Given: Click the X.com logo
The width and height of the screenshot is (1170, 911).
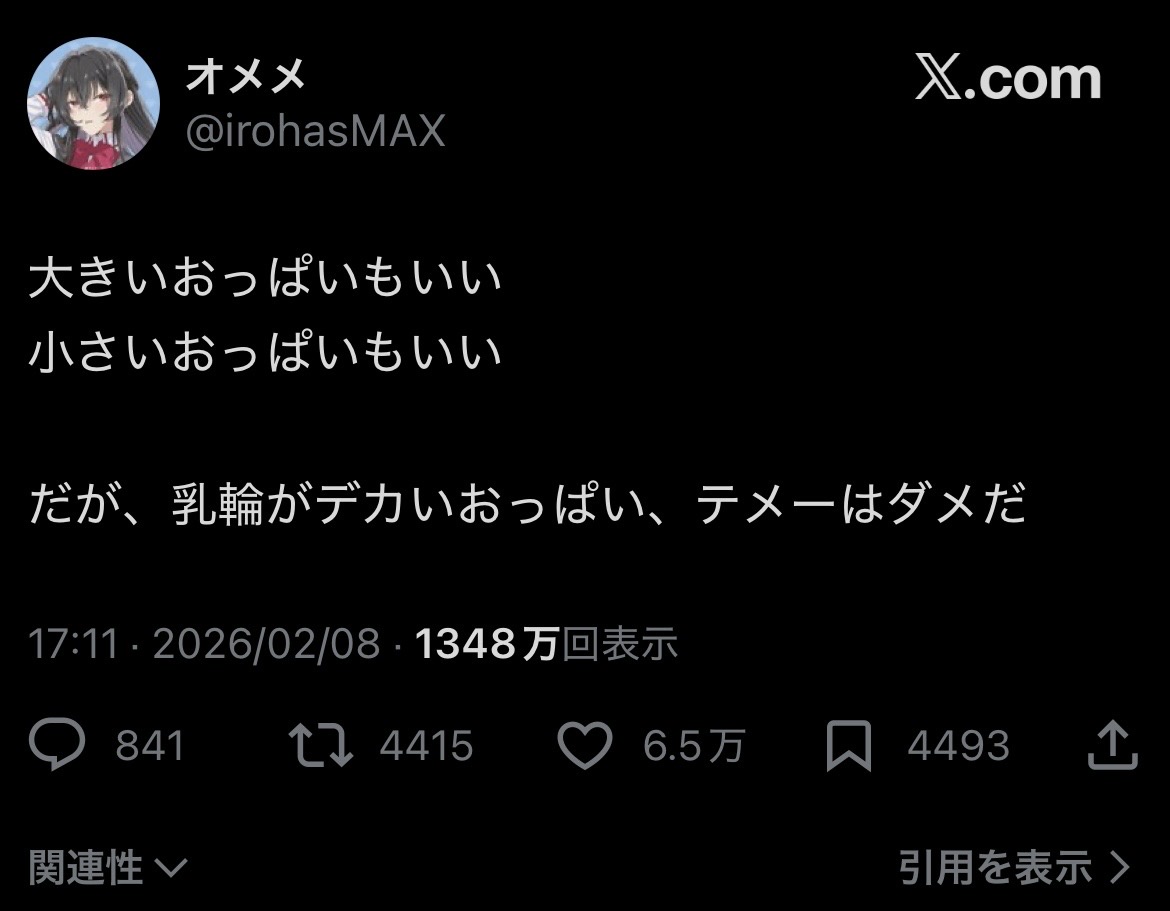Looking at the screenshot, I should (1008, 78).
